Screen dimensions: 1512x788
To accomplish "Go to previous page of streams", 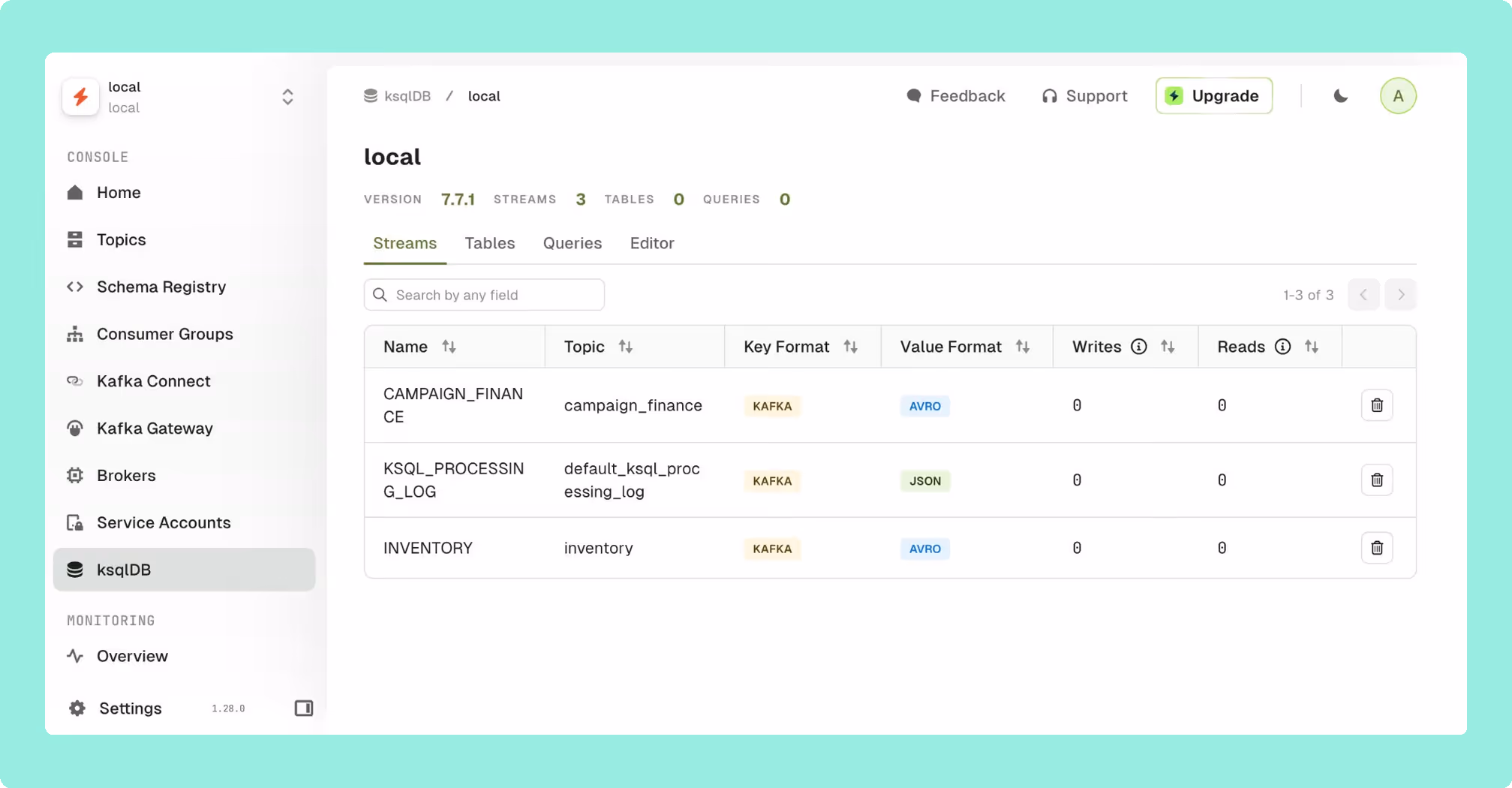I will point(1363,295).
